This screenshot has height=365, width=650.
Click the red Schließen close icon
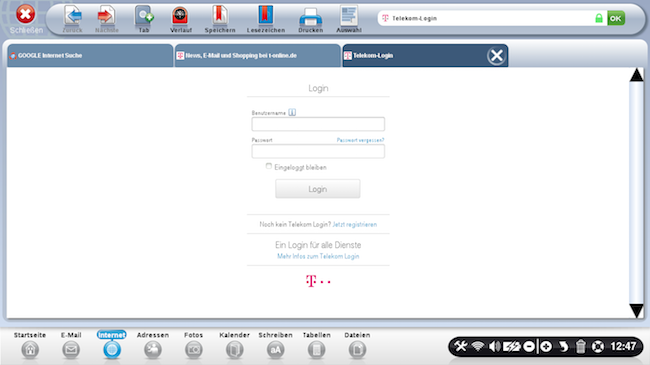pyautogui.click(x=25, y=14)
